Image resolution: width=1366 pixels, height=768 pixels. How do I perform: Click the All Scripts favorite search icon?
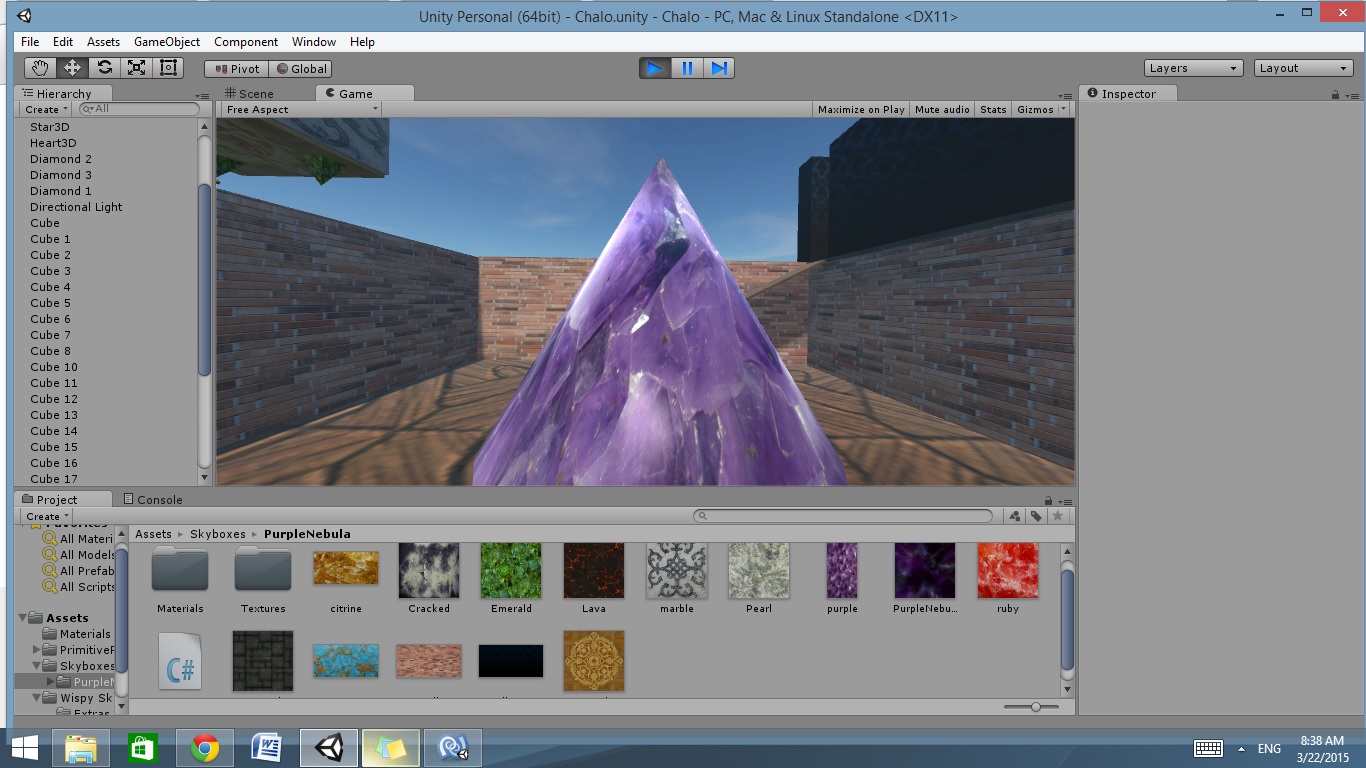tap(50, 587)
